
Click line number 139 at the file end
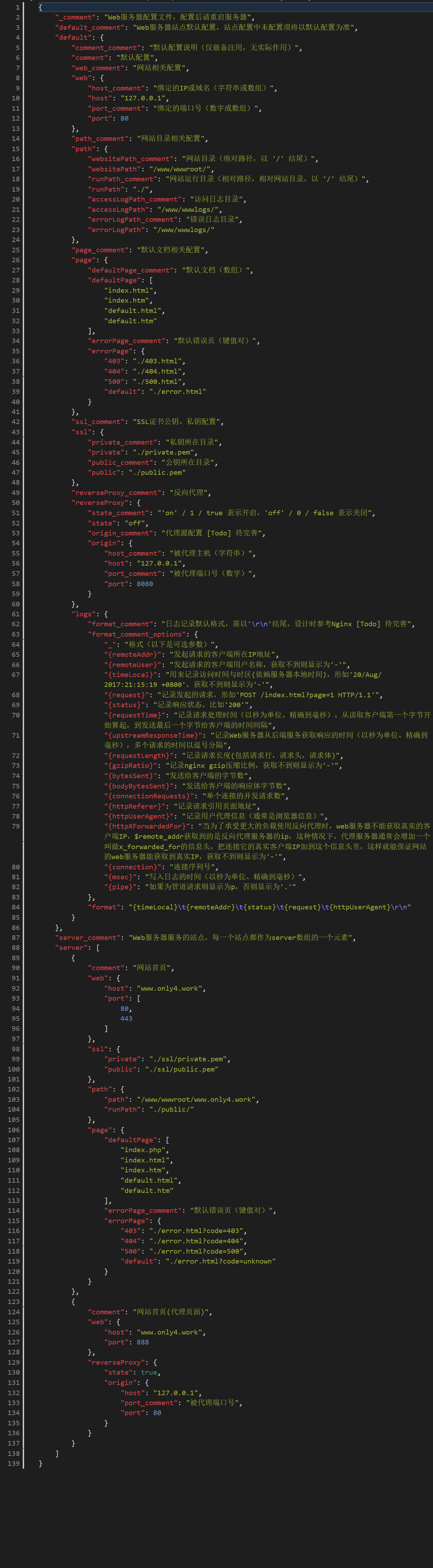coord(13,1463)
